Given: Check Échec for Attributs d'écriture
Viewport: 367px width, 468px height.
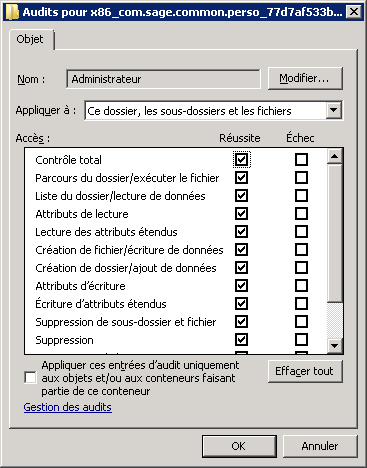Looking at the screenshot, I should click(301, 286).
